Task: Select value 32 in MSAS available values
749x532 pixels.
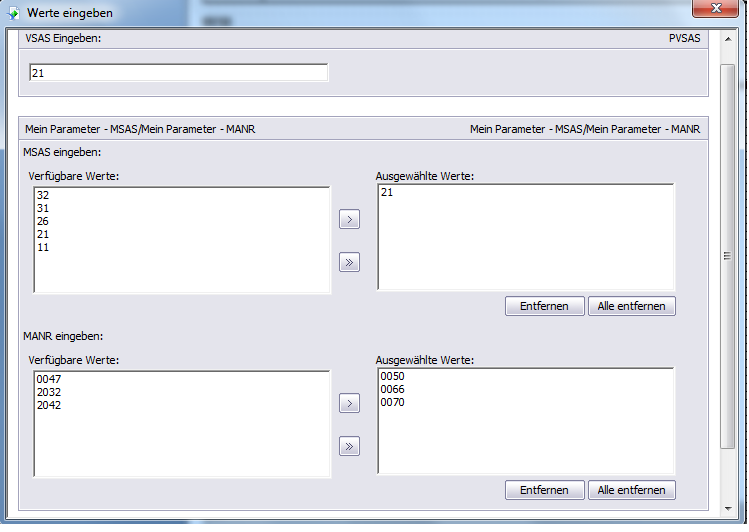Action: [43, 195]
